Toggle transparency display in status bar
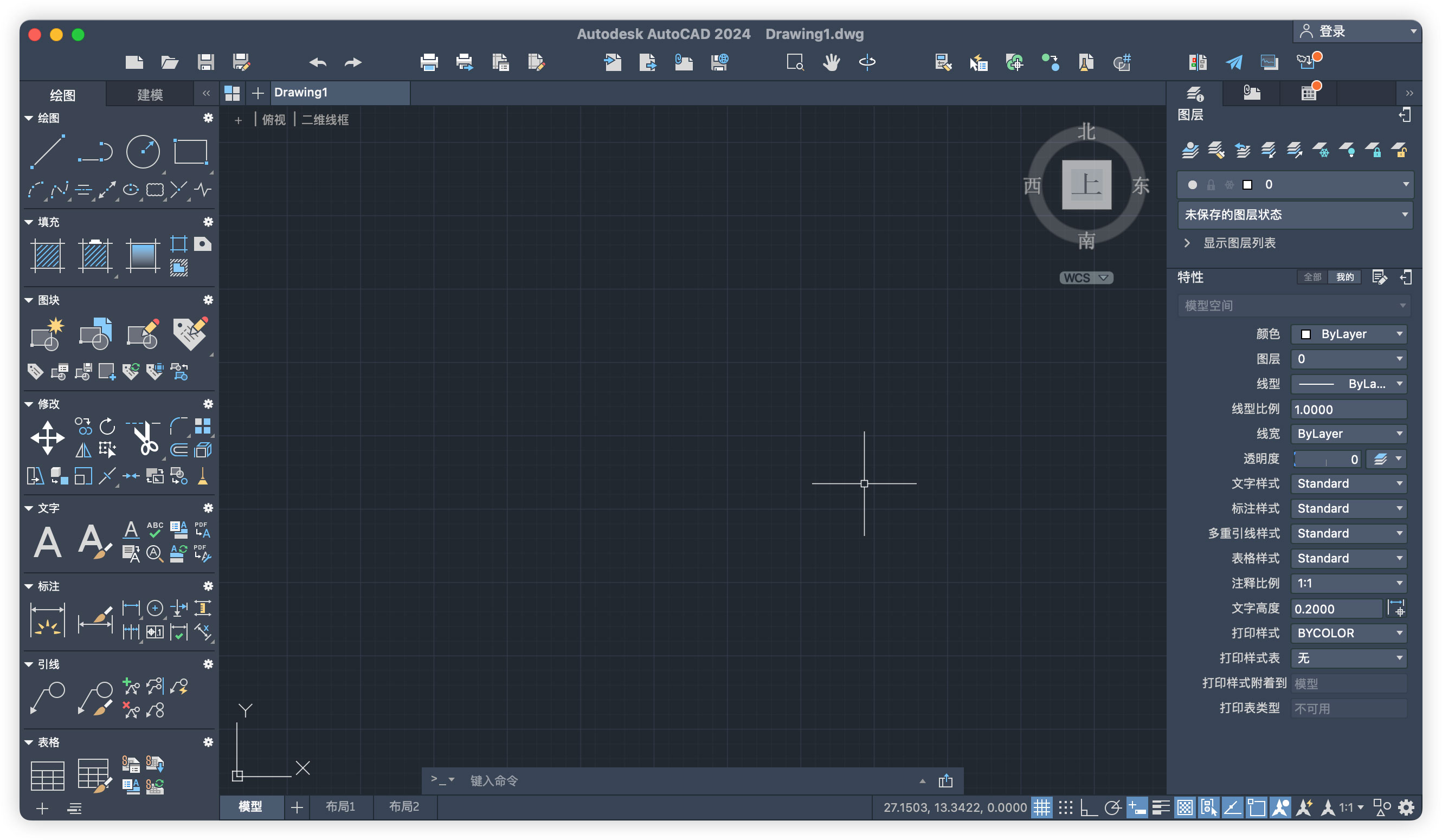Viewport: 1442px width, 840px height. (x=1184, y=807)
